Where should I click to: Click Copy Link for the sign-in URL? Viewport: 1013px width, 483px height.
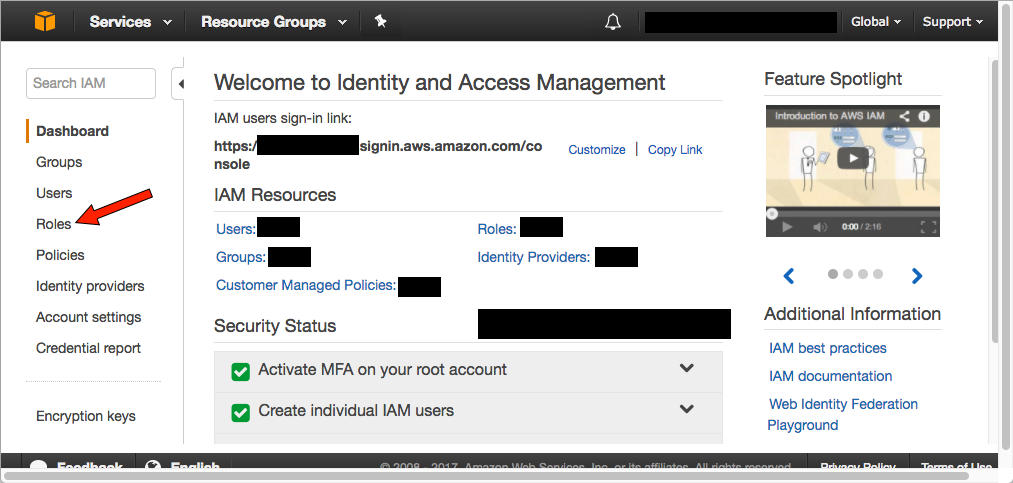tap(675, 150)
